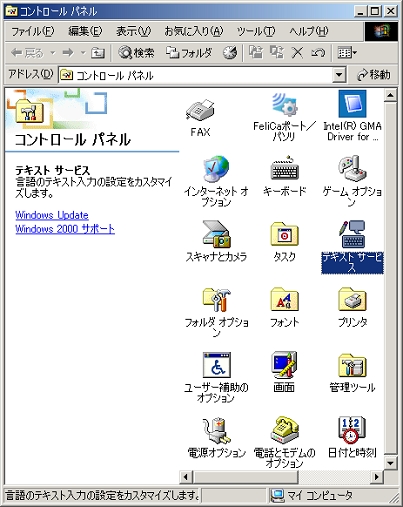
Task: Click the 戻る back button
Action: (x=27, y=53)
